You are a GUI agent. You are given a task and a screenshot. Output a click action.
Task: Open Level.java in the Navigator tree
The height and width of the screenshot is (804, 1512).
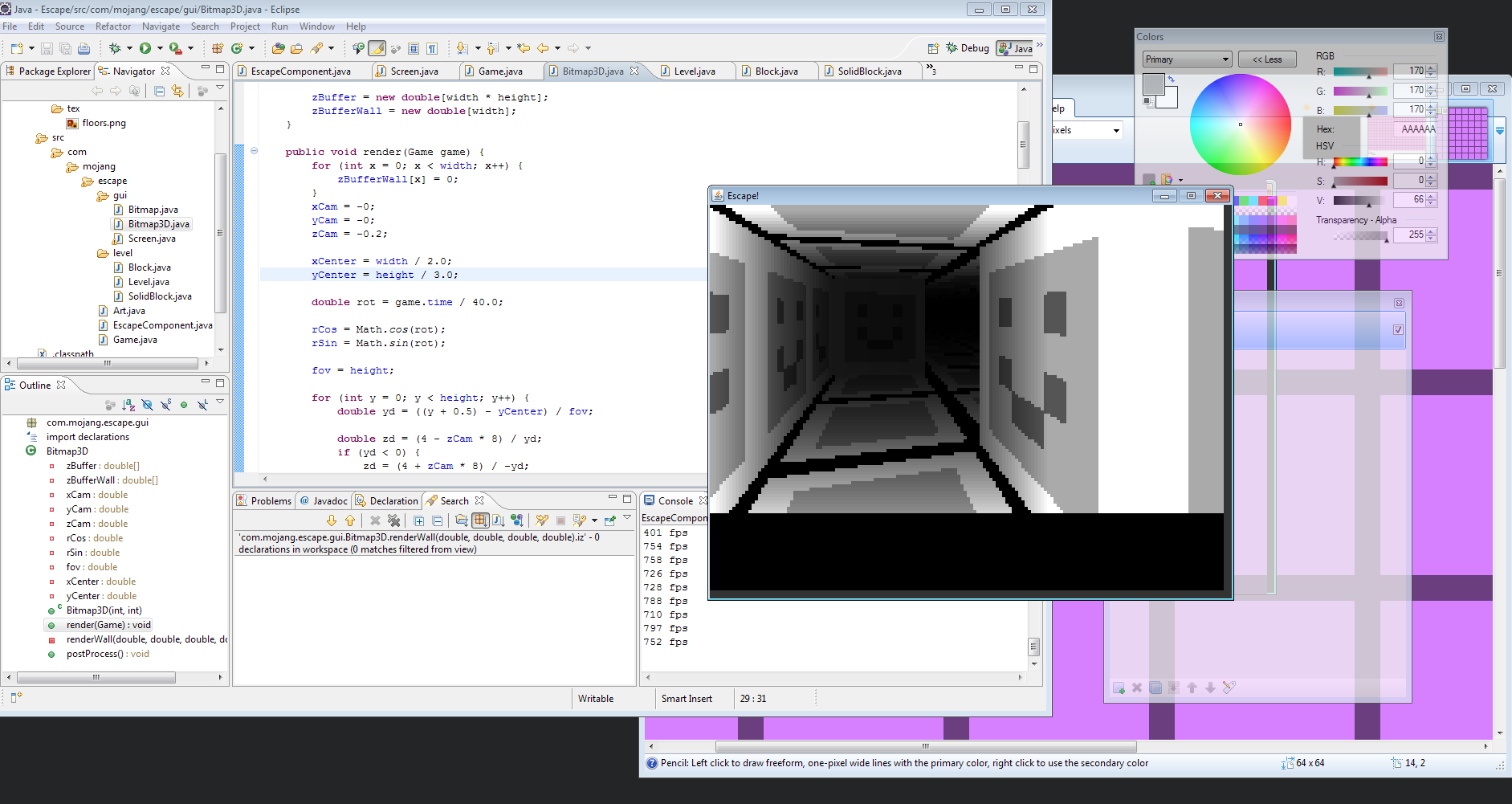tap(149, 282)
